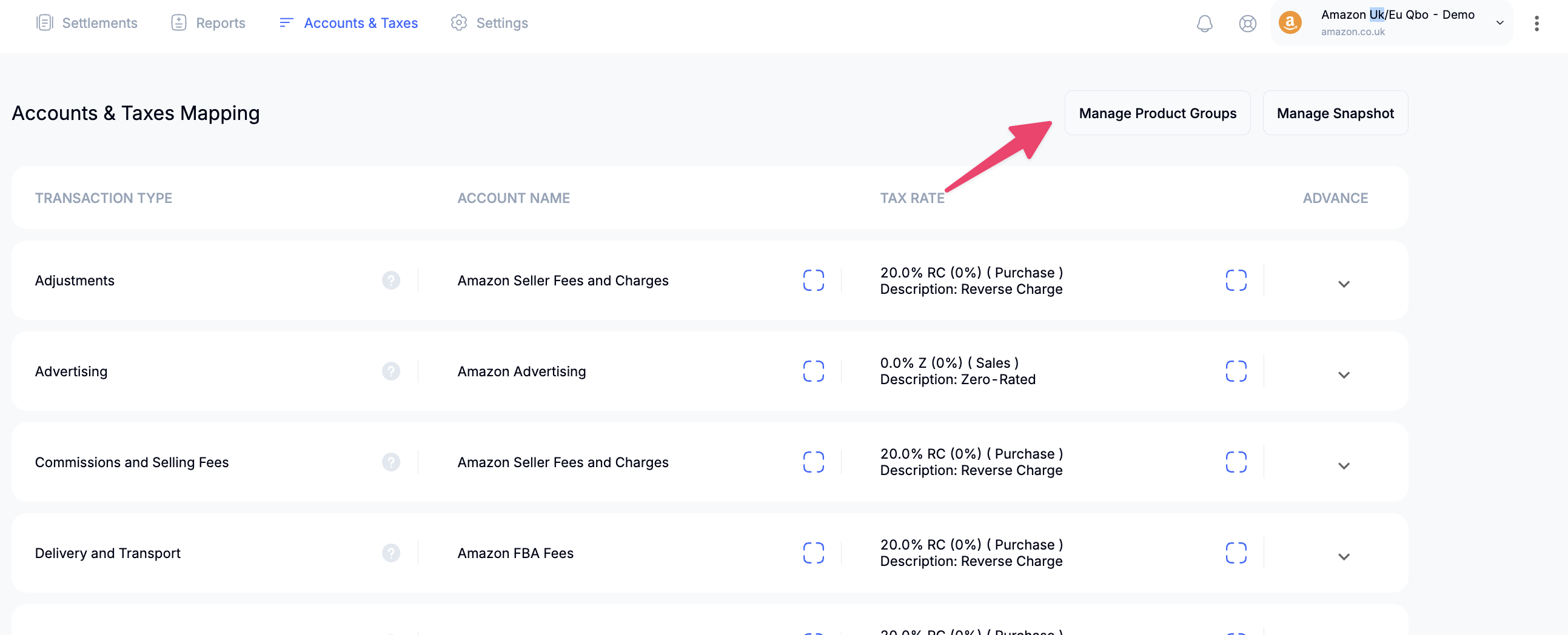Viewport: 1568px width, 635px height.
Task: Click the Settings gear icon
Action: click(458, 22)
